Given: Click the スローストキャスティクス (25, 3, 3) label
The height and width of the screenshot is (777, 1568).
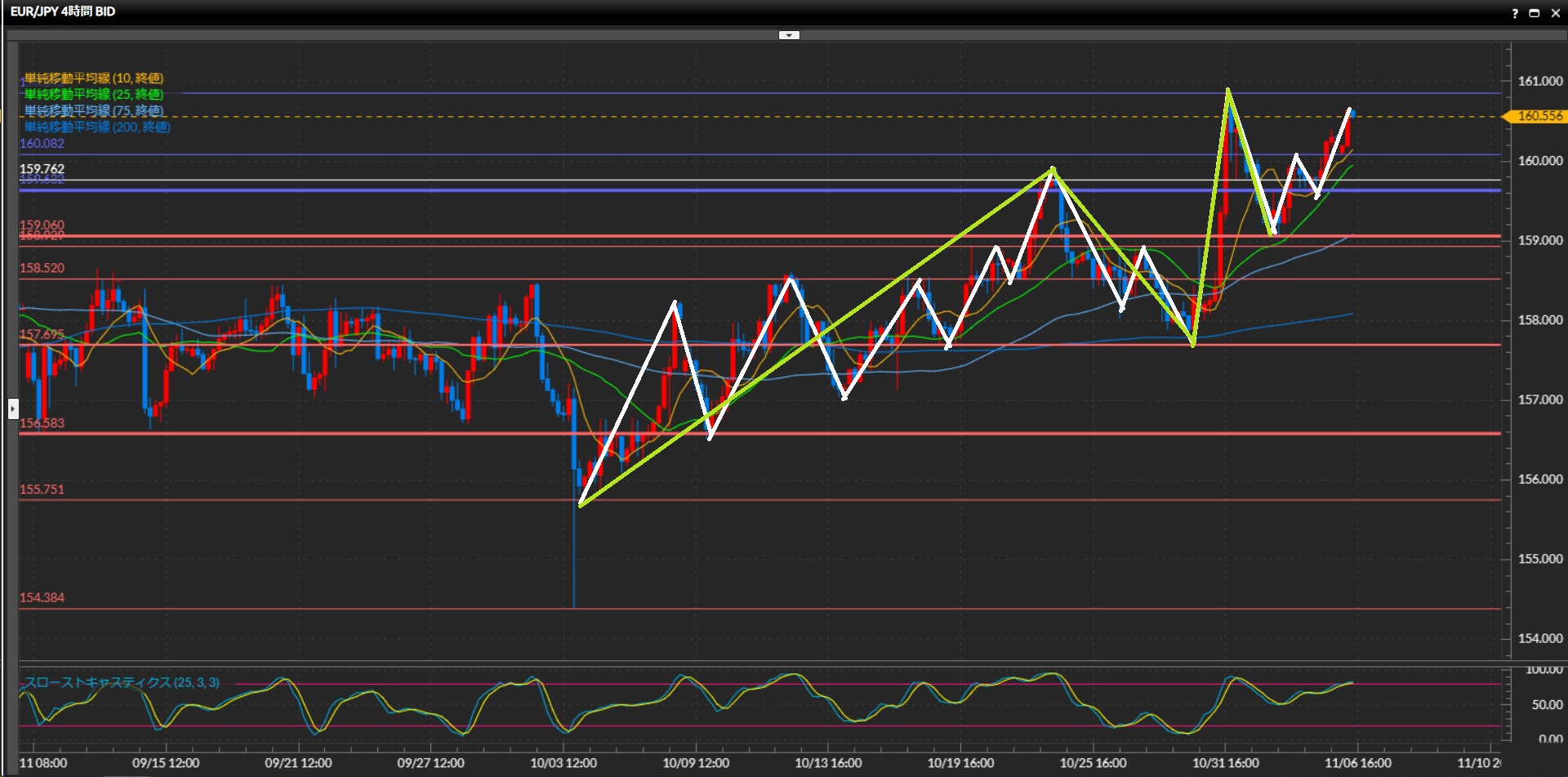Looking at the screenshot, I should pos(122,682).
